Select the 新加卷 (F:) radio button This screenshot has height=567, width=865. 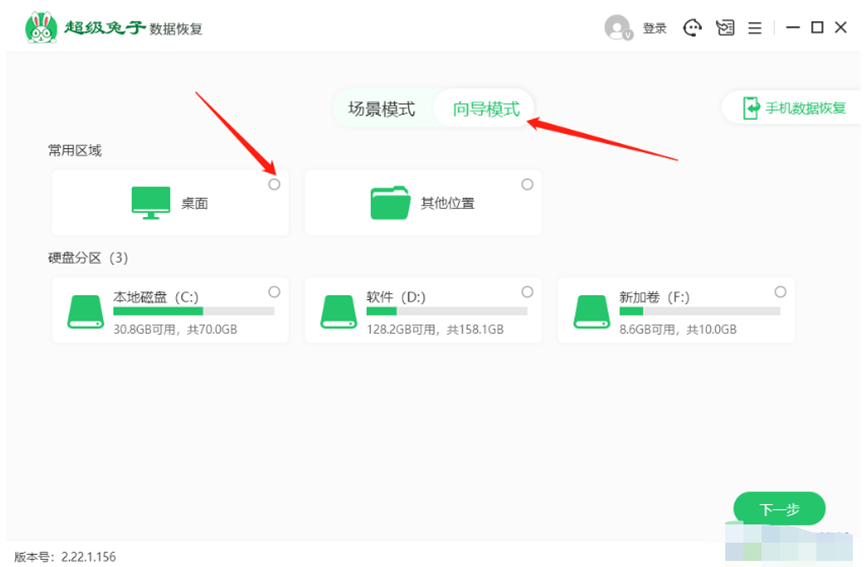click(780, 292)
